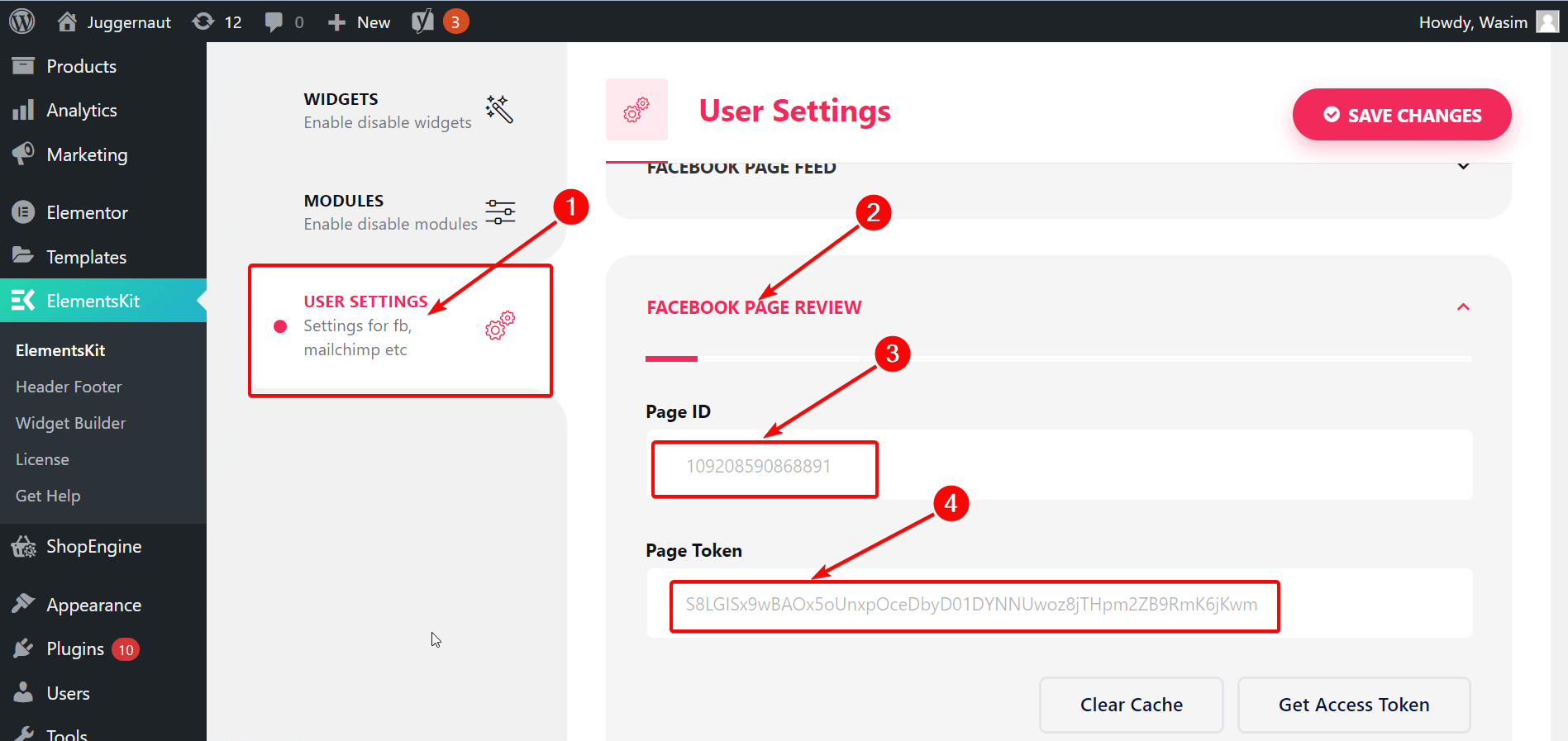Click 'Enable disable modules' description text
Viewport: 1568px width, 741px height.
pyautogui.click(x=390, y=224)
